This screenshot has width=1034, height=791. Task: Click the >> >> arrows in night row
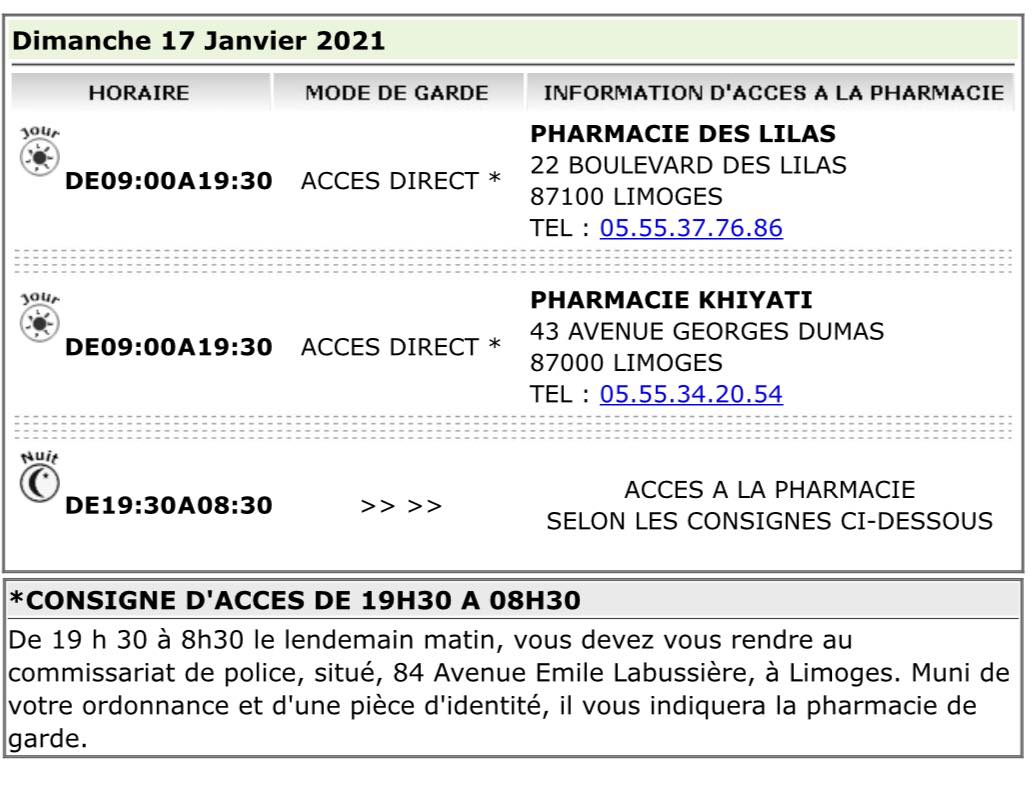click(401, 506)
